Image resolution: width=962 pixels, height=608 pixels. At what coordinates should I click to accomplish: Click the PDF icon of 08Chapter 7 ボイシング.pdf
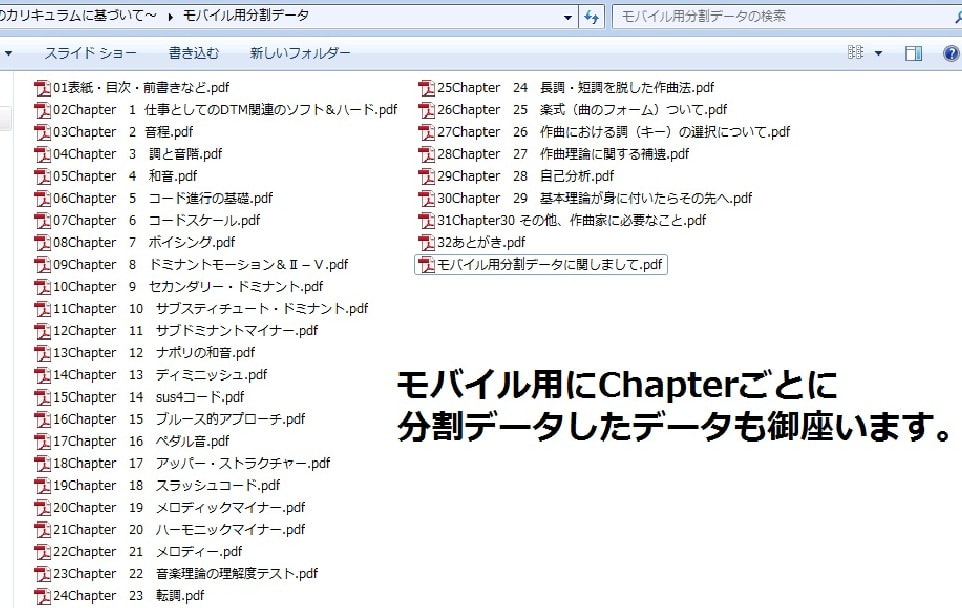(42, 243)
